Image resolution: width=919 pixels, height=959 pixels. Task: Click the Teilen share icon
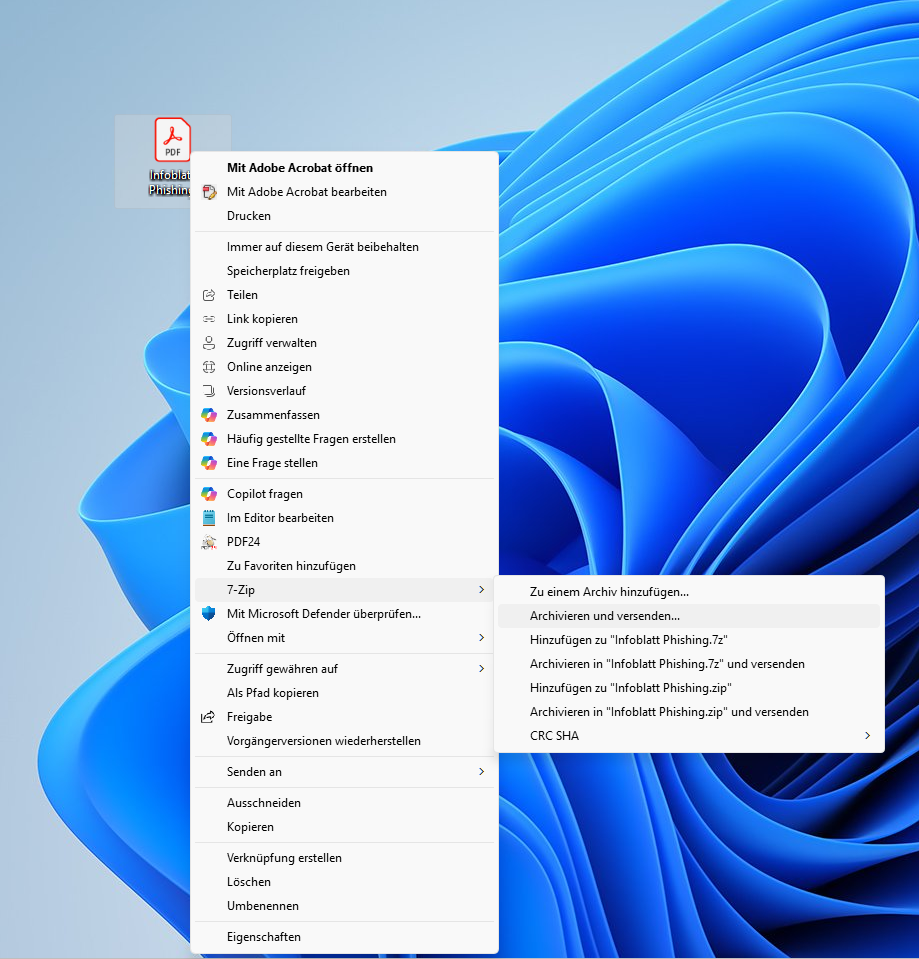coord(209,295)
